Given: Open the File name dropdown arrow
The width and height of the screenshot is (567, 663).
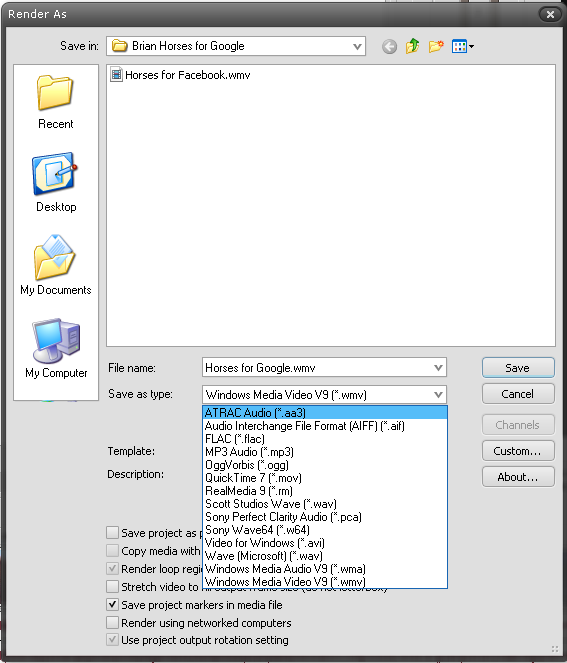Looking at the screenshot, I should click(x=438, y=368).
